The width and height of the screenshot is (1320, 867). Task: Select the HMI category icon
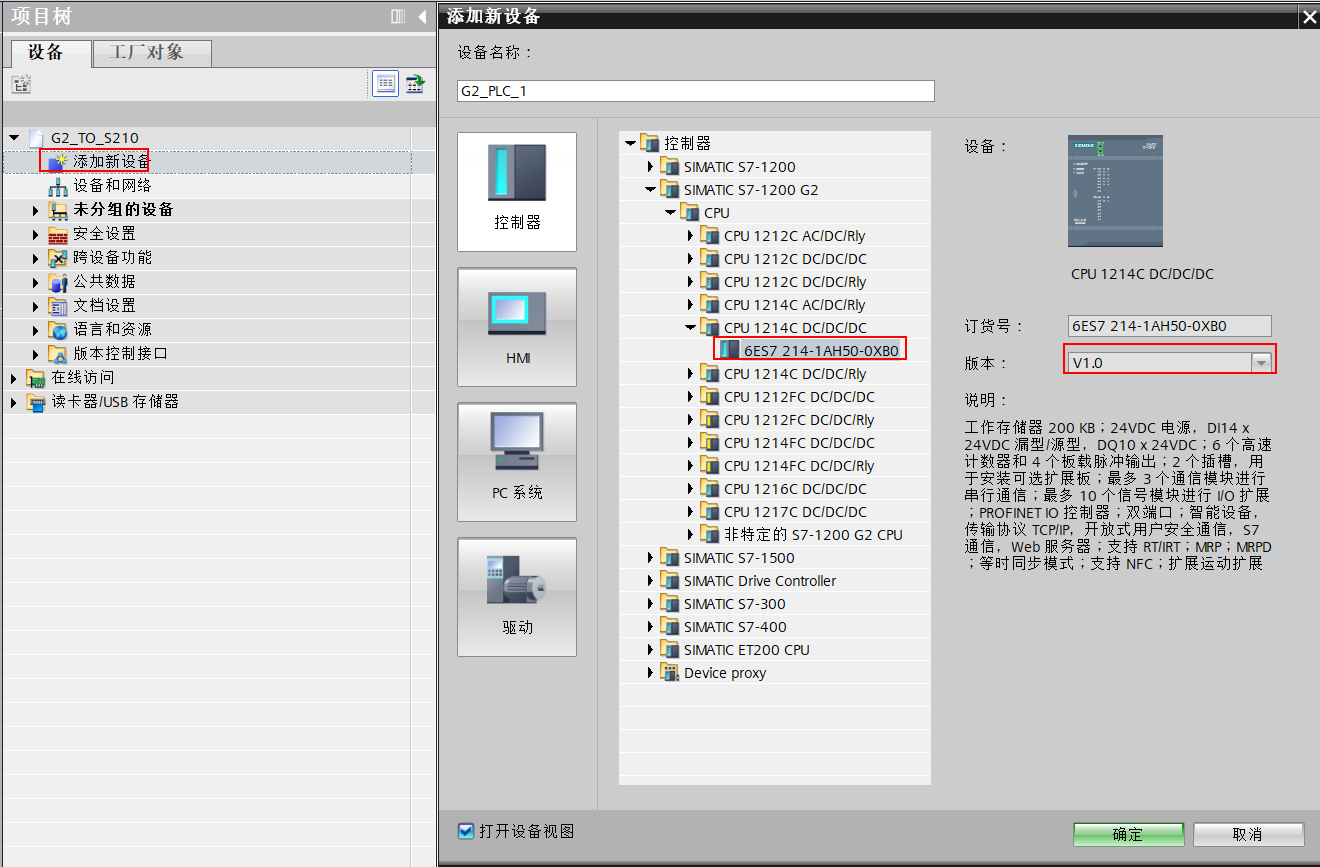[x=516, y=327]
